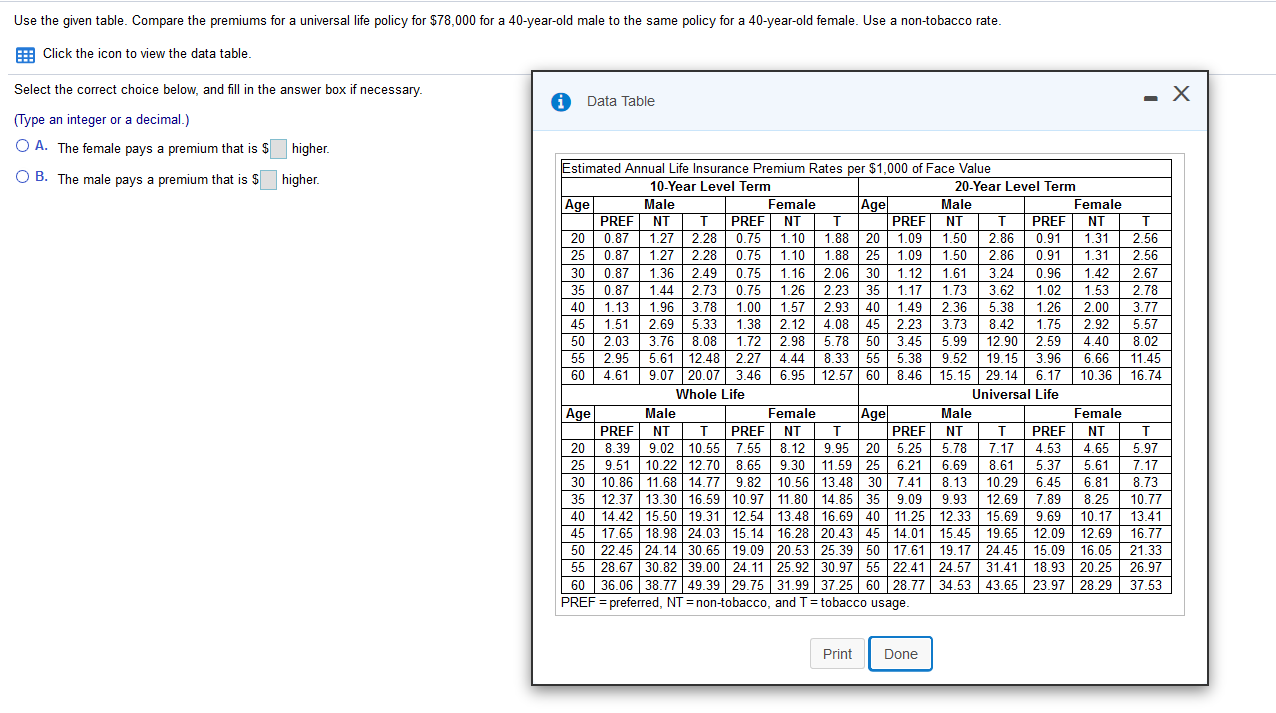Click the blue data table grid icon
The width and height of the screenshot is (1276, 713).
[x=25, y=54]
